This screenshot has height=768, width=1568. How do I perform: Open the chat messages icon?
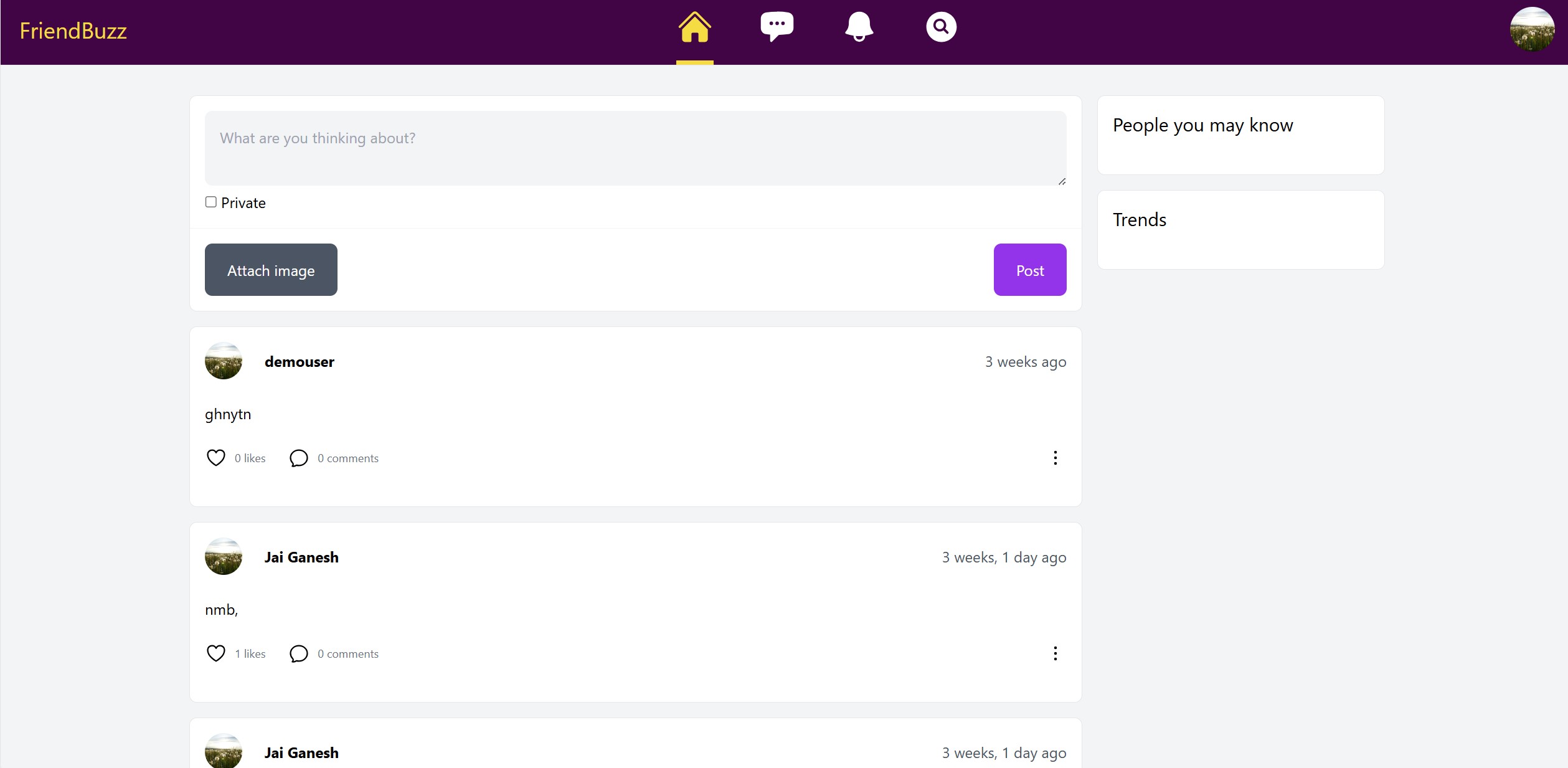(x=777, y=27)
